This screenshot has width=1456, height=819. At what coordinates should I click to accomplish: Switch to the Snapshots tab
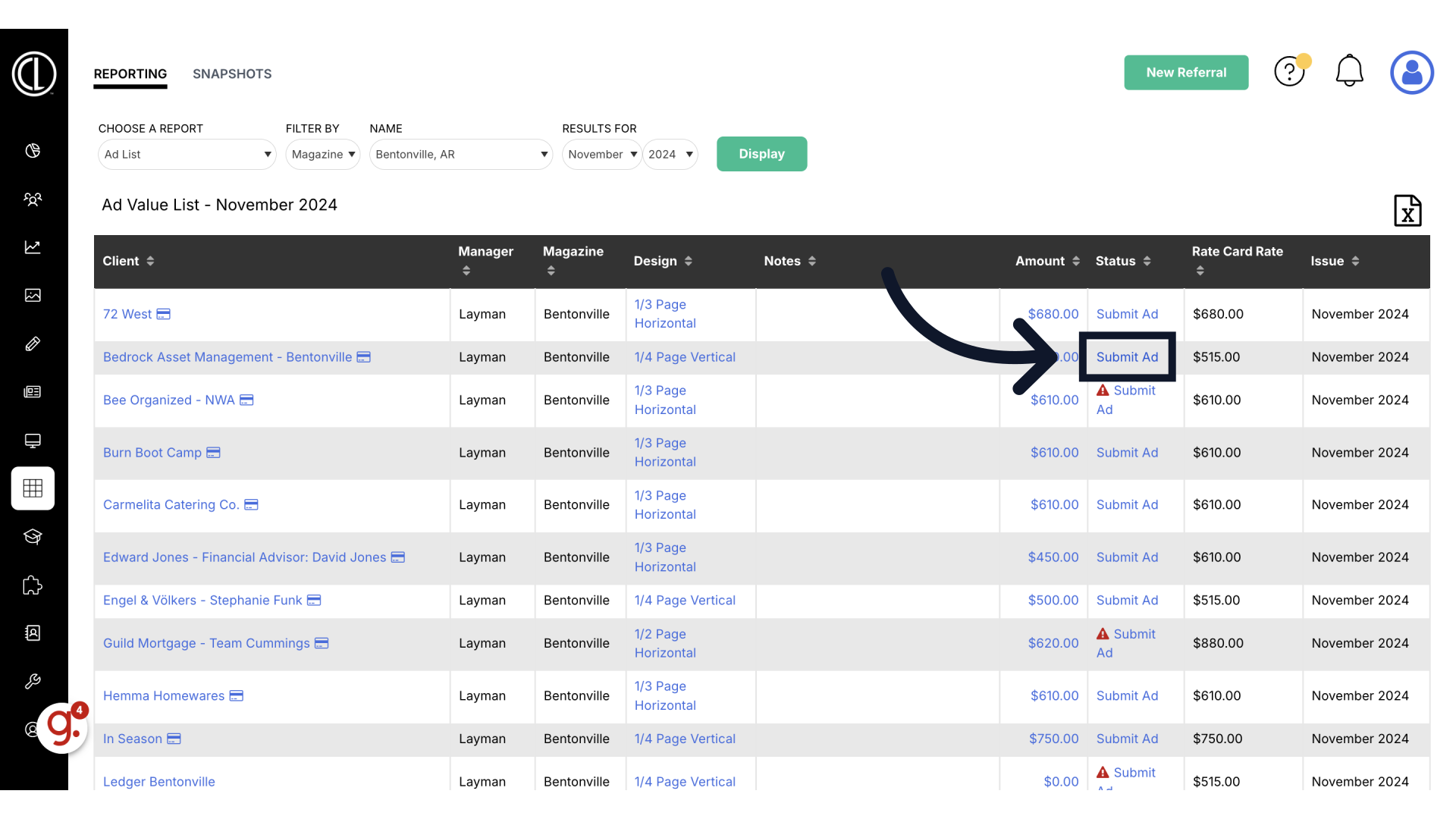click(x=232, y=74)
